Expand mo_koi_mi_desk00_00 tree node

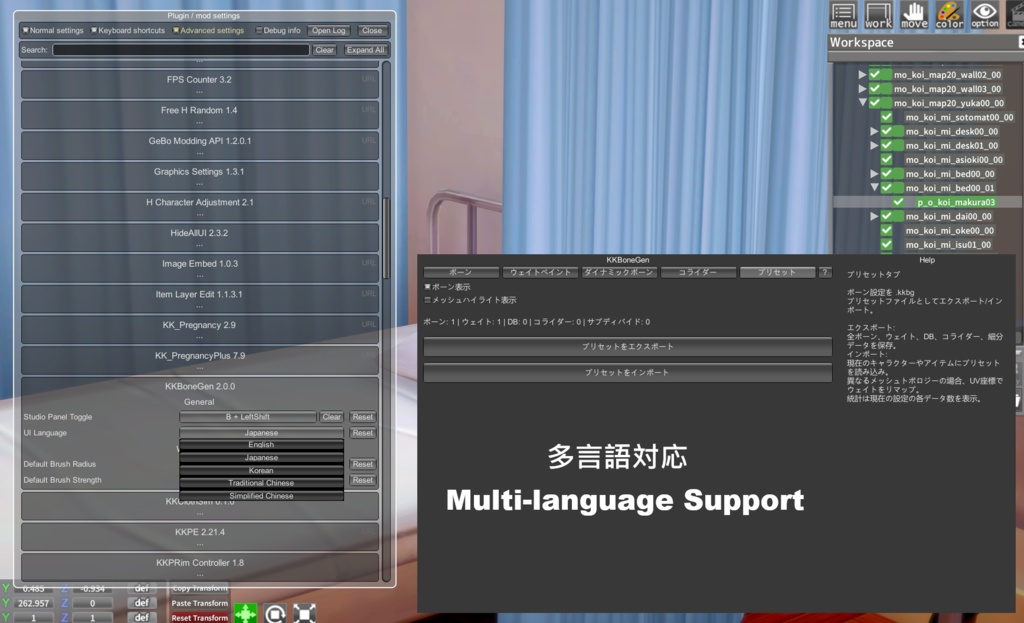(x=874, y=131)
